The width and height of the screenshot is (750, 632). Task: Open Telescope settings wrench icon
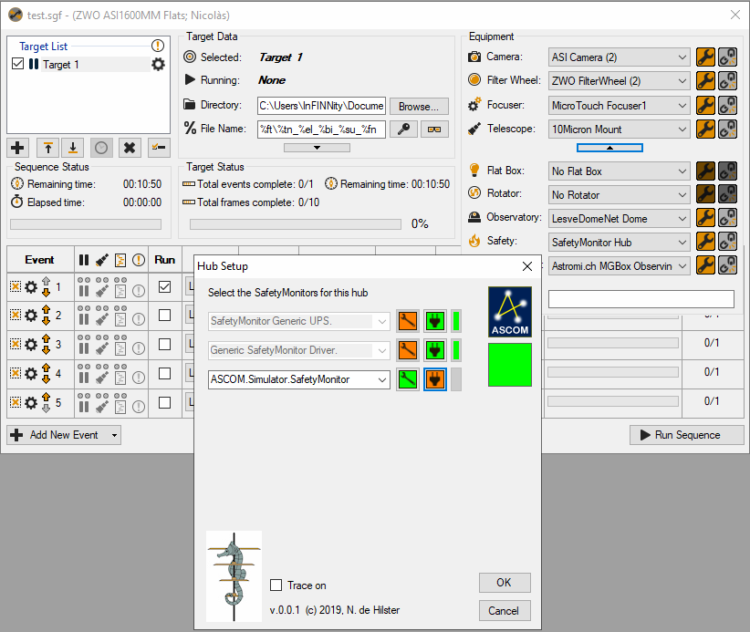[x=705, y=129]
